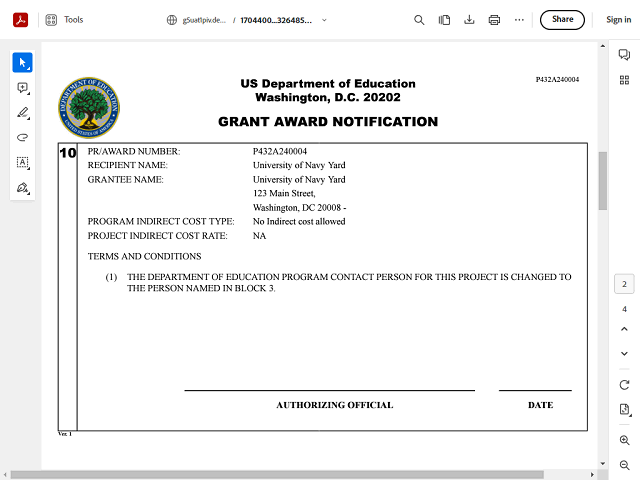Screen dimensions: 640x480
Task: Click the US Department of Education title
Action: [328, 84]
